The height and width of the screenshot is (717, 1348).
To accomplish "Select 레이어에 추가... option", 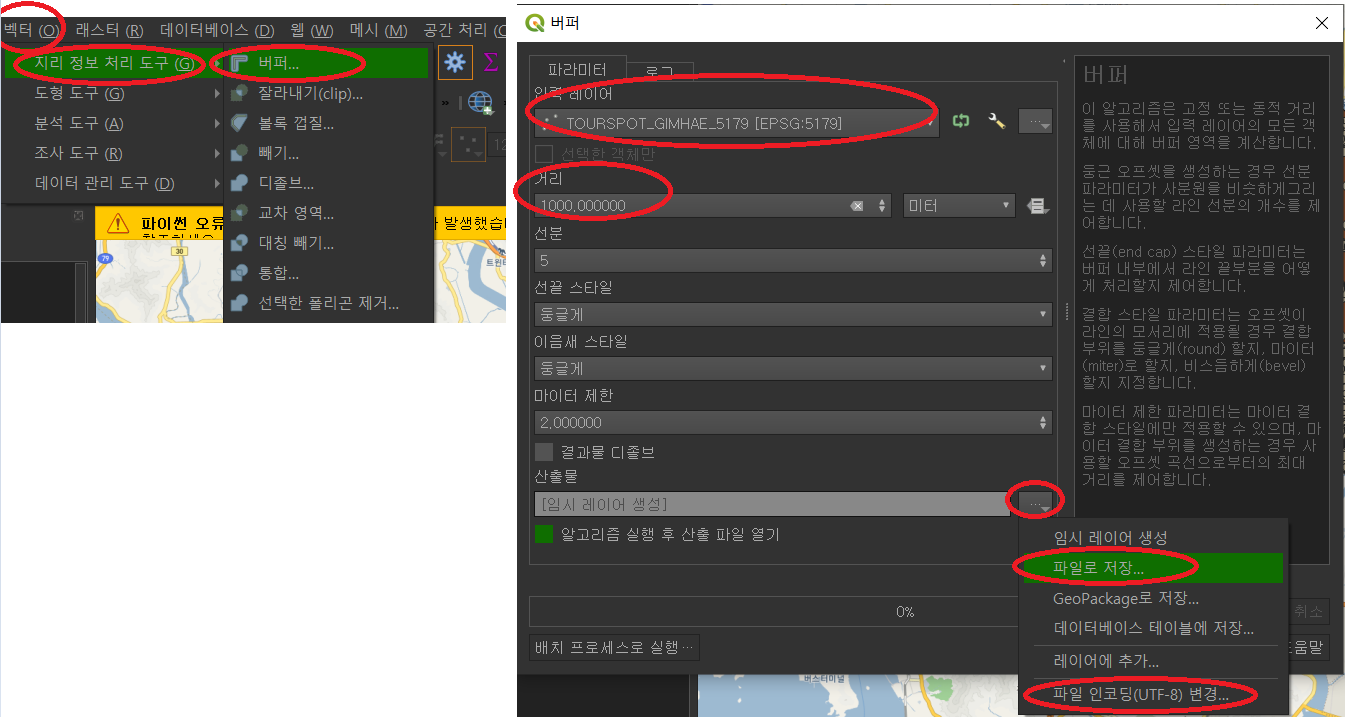I will (1151, 661).
